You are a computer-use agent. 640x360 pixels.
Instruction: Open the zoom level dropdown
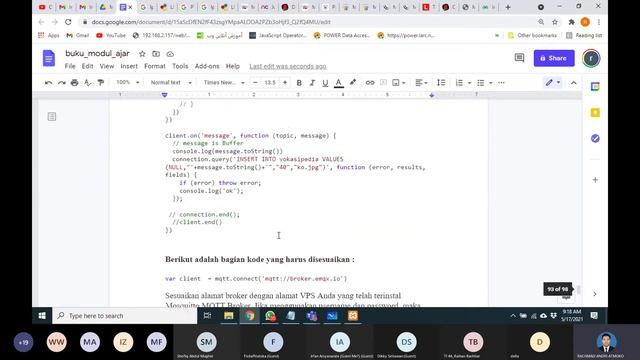pos(127,82)
